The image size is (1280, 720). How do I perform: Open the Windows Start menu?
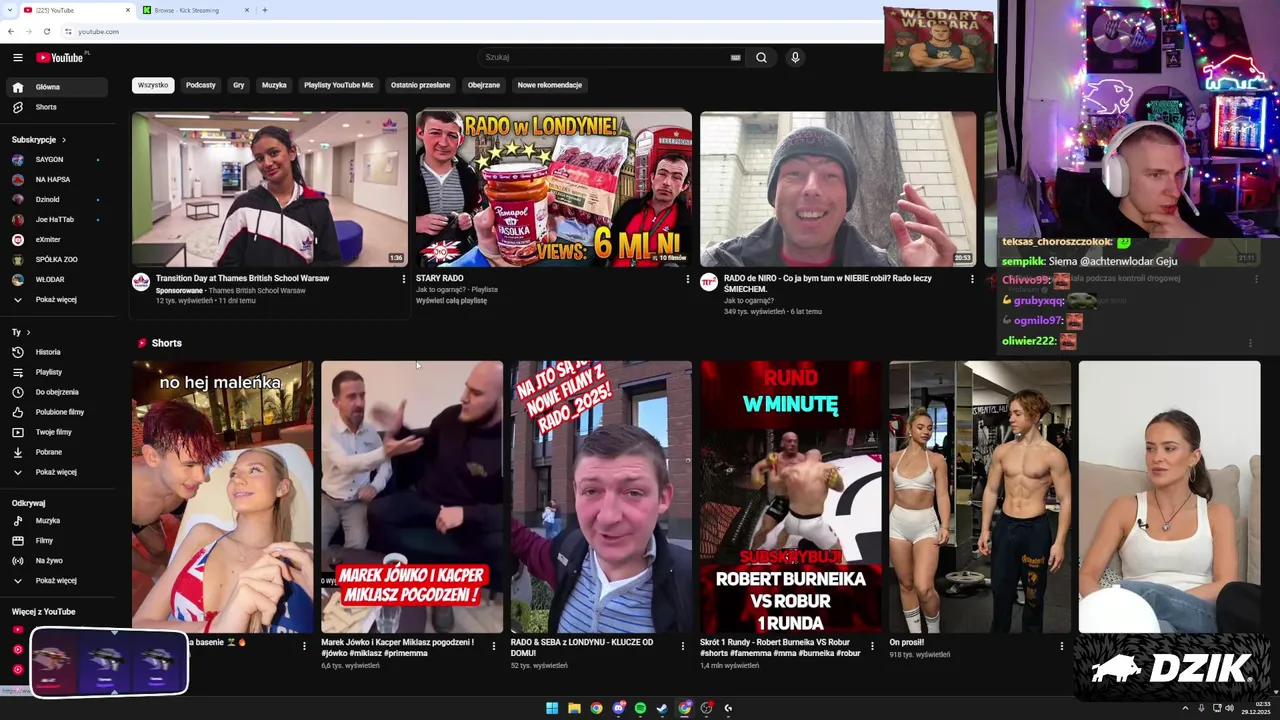[x=552, y=708]
